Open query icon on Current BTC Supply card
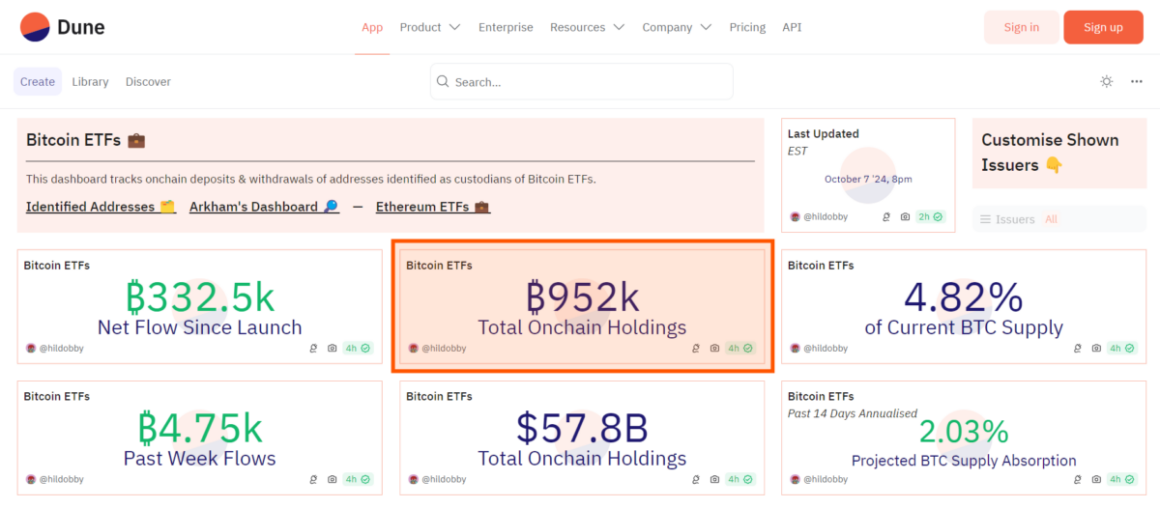 [1077, 348]
